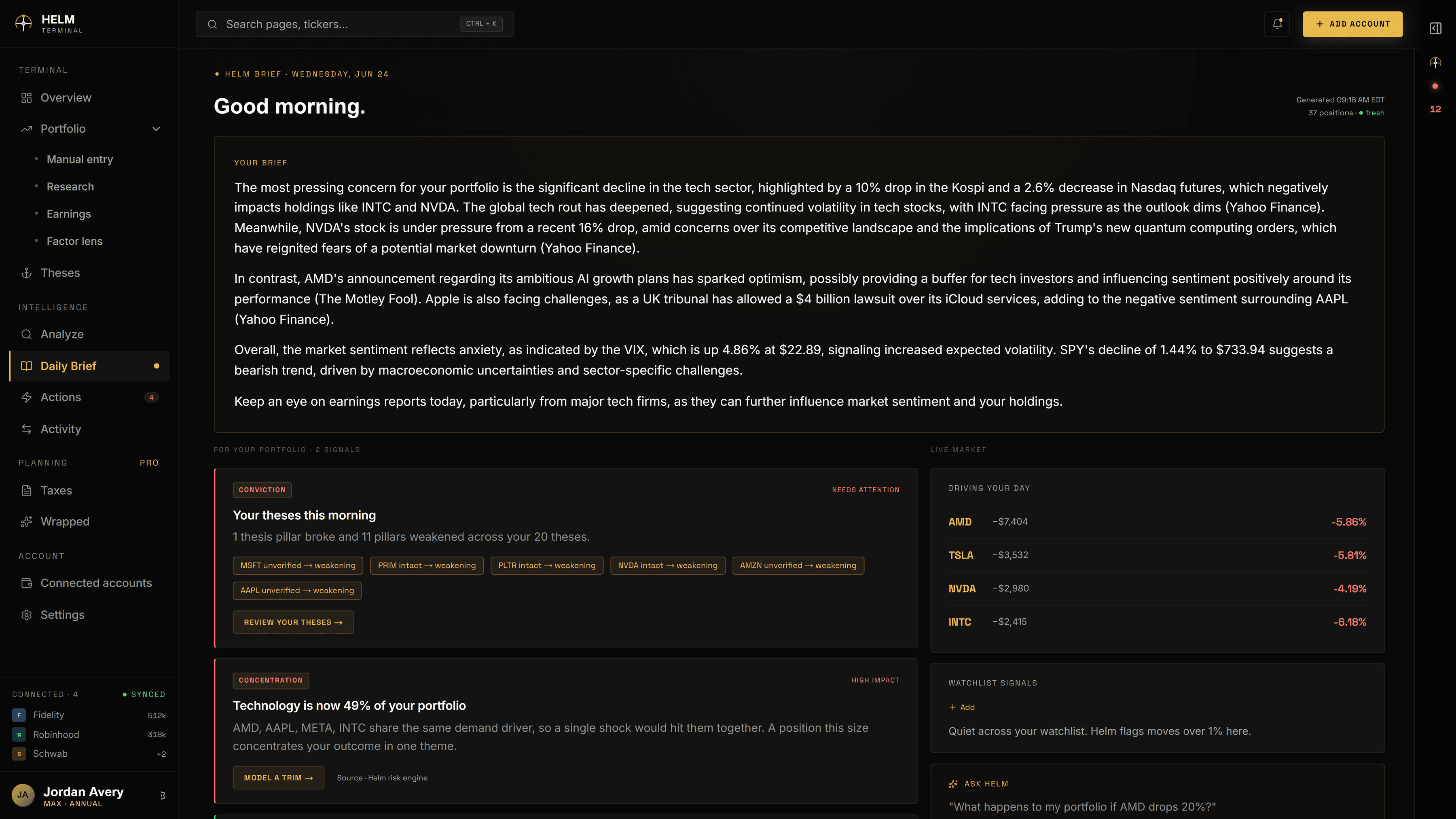Screen dimensions: 1456x819
Task: Click the Synced status indicator
Action: [x=144, y=694]
